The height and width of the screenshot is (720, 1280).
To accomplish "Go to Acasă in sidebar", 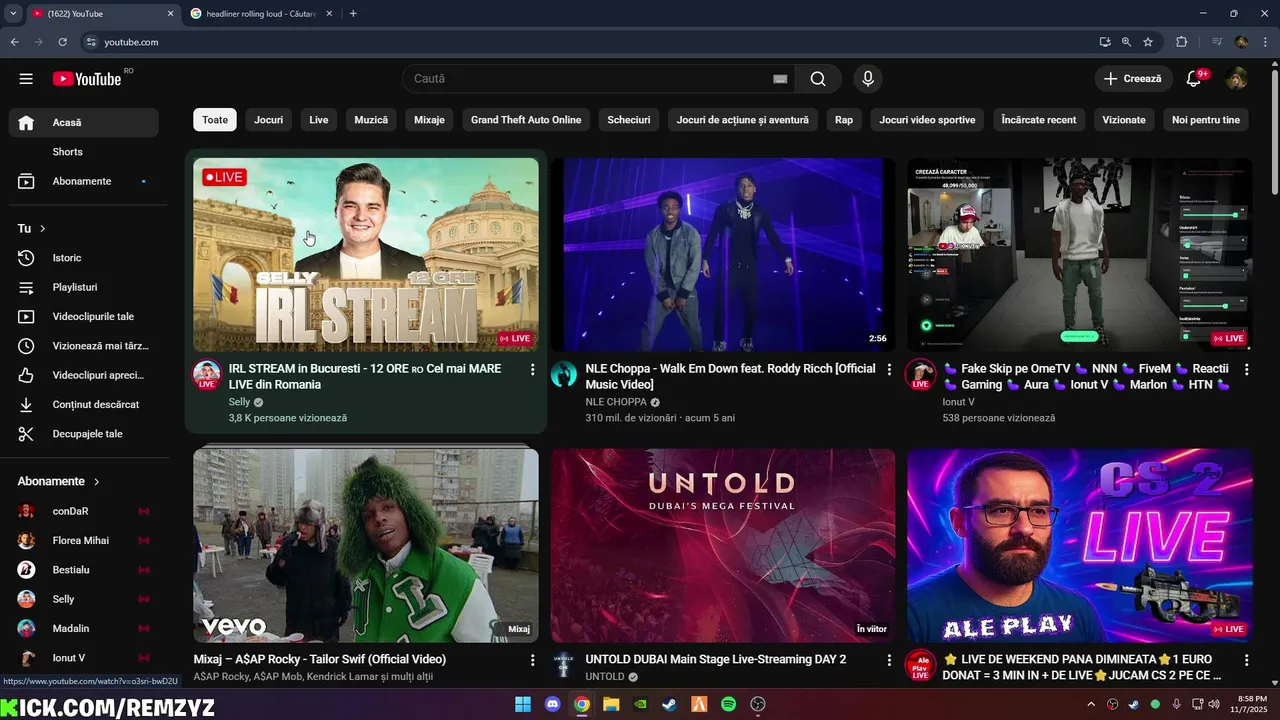I will point(84,122).
